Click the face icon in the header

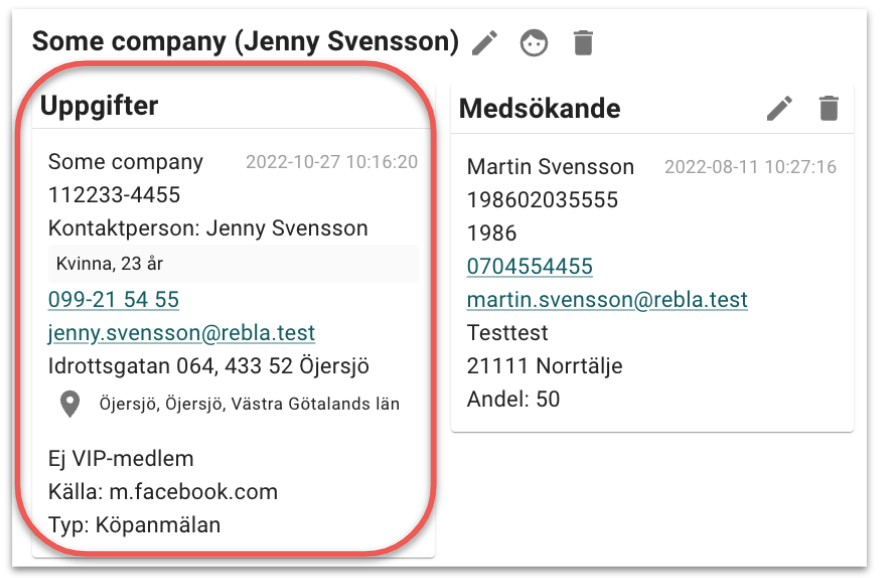coord(534,43)
